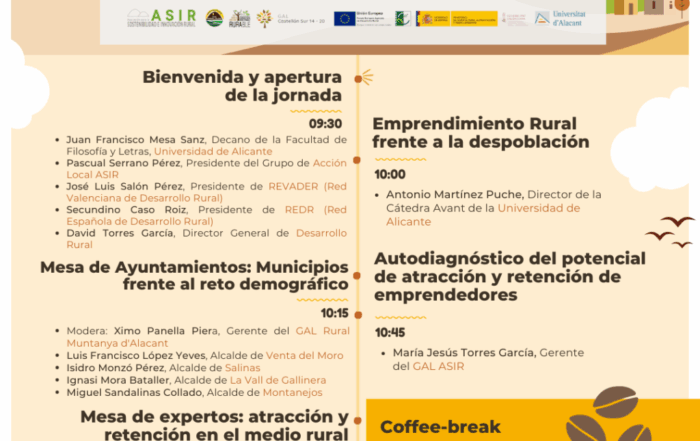Click orange 'Salinas' text

(242, 368)
